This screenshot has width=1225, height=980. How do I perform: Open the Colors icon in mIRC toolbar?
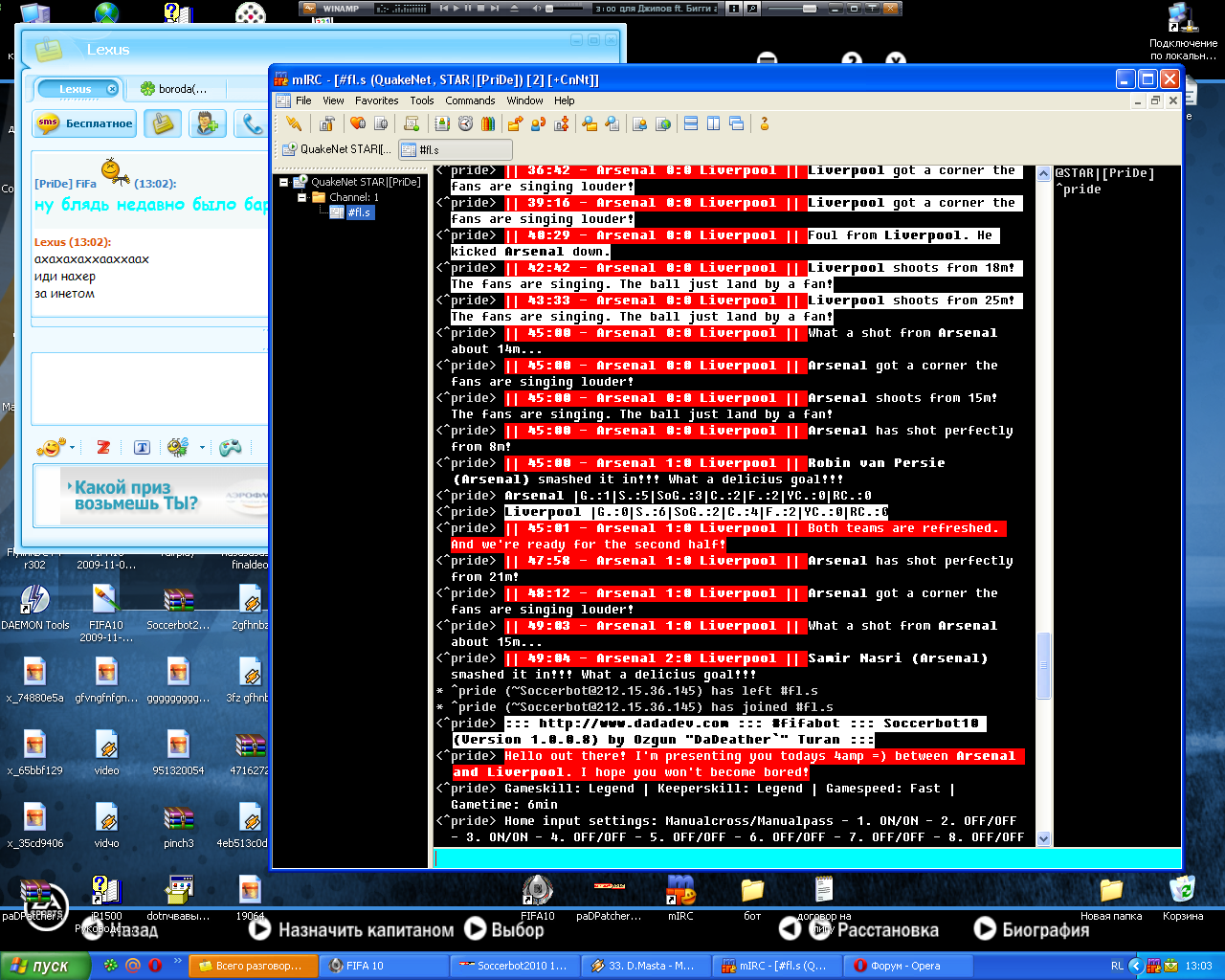pos(488,123)
